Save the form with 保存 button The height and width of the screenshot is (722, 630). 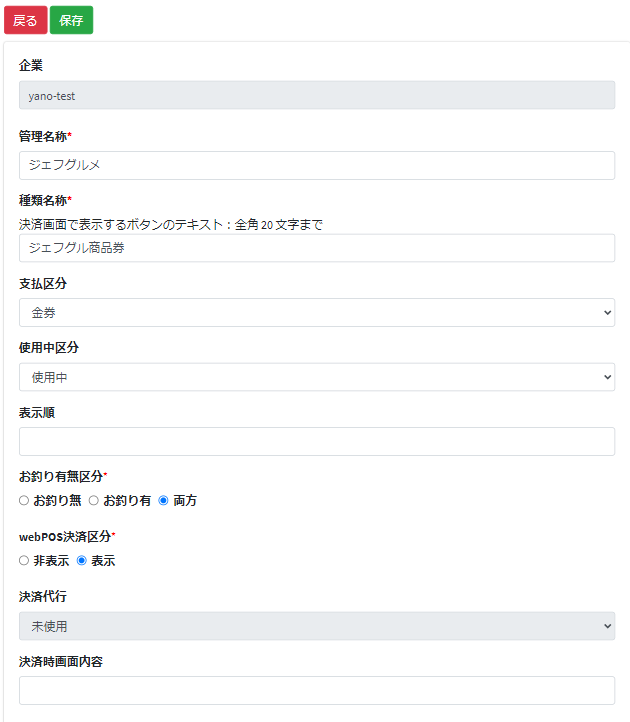71,20
